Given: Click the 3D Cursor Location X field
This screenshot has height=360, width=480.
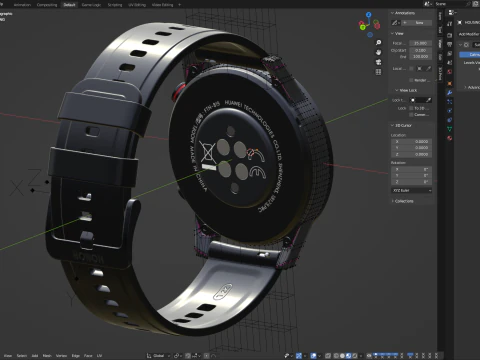Looking at the screenshot, I should (412, 142).
